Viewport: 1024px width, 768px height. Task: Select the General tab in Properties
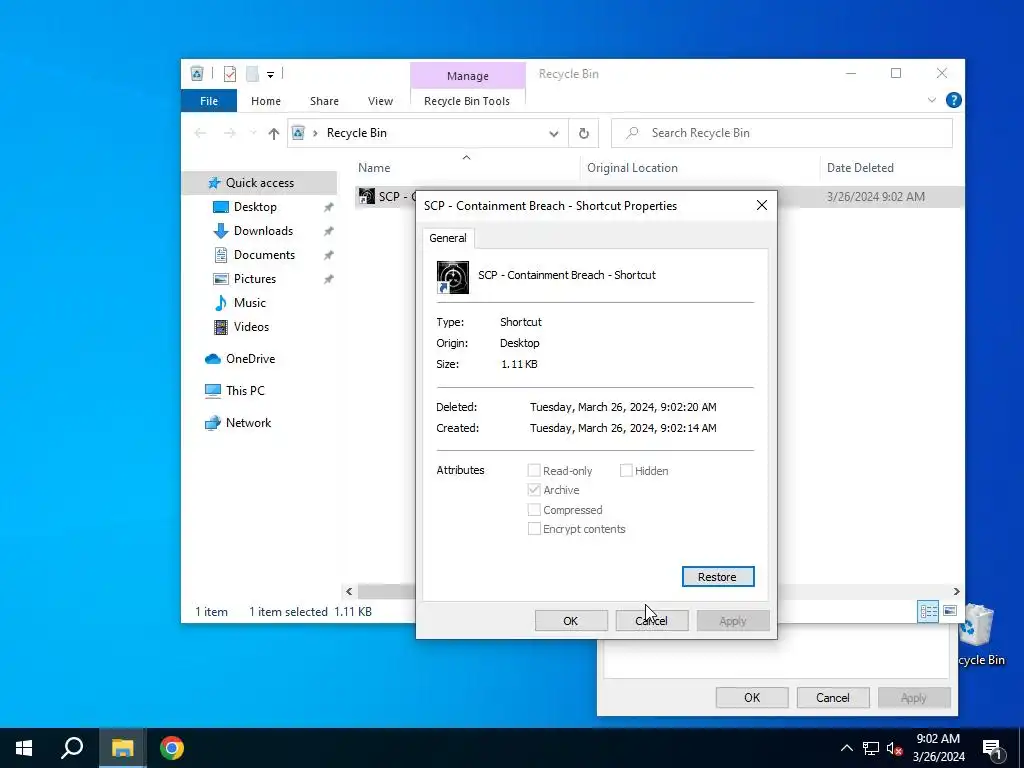tap(448, 238)
